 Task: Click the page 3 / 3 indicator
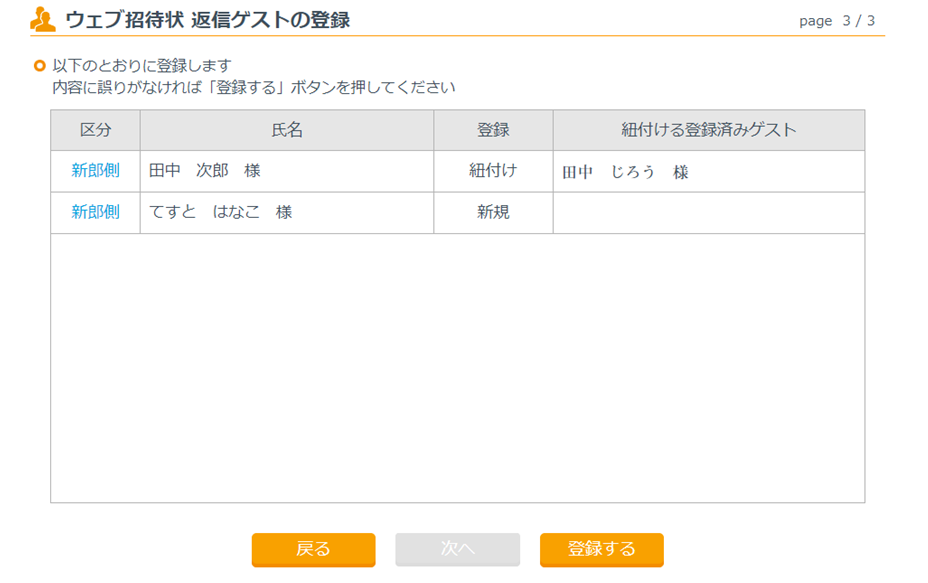tap(837, 21)
